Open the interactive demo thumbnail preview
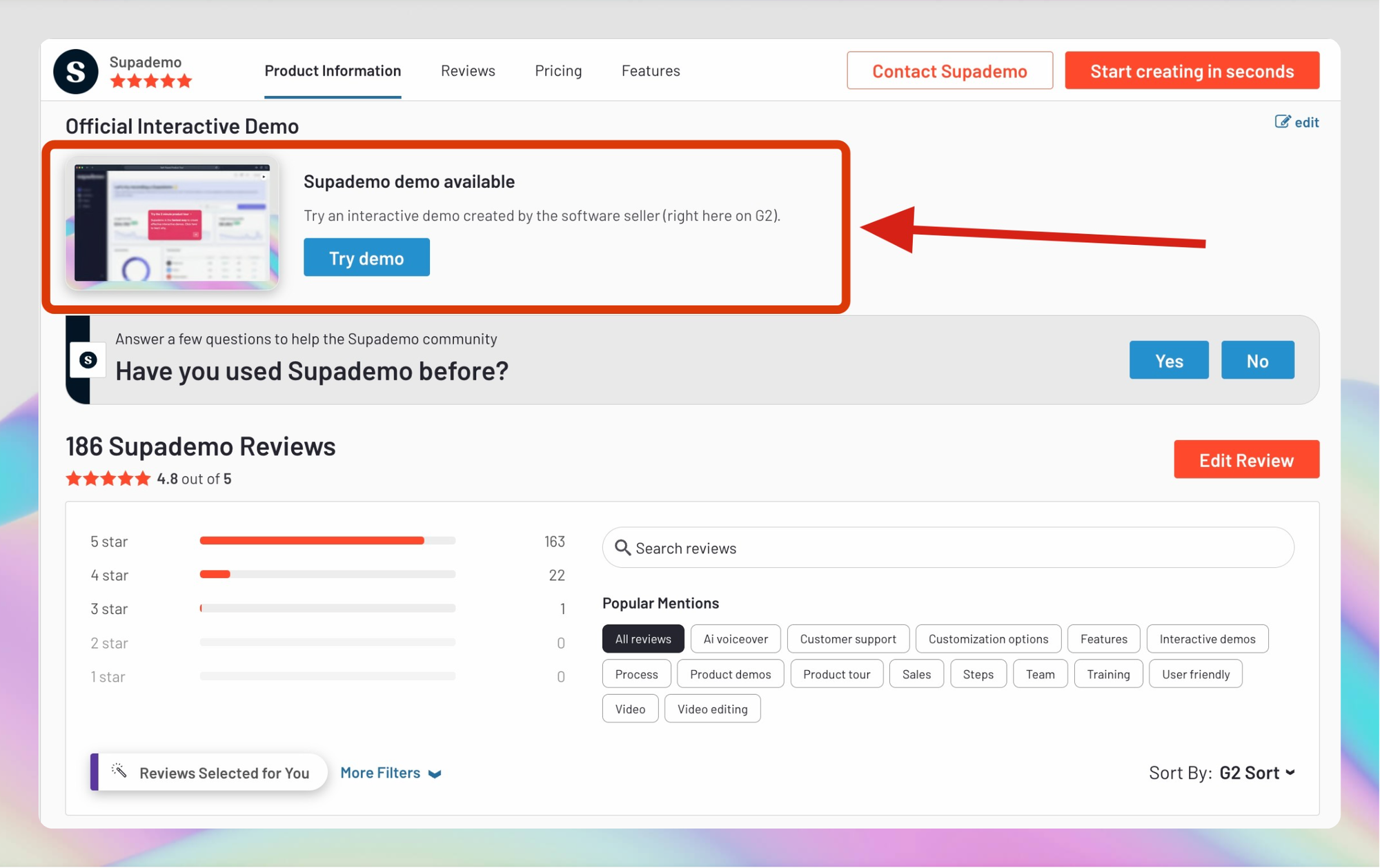The width and height of the screenshot is (1380, 868). [x=172, y=224]
